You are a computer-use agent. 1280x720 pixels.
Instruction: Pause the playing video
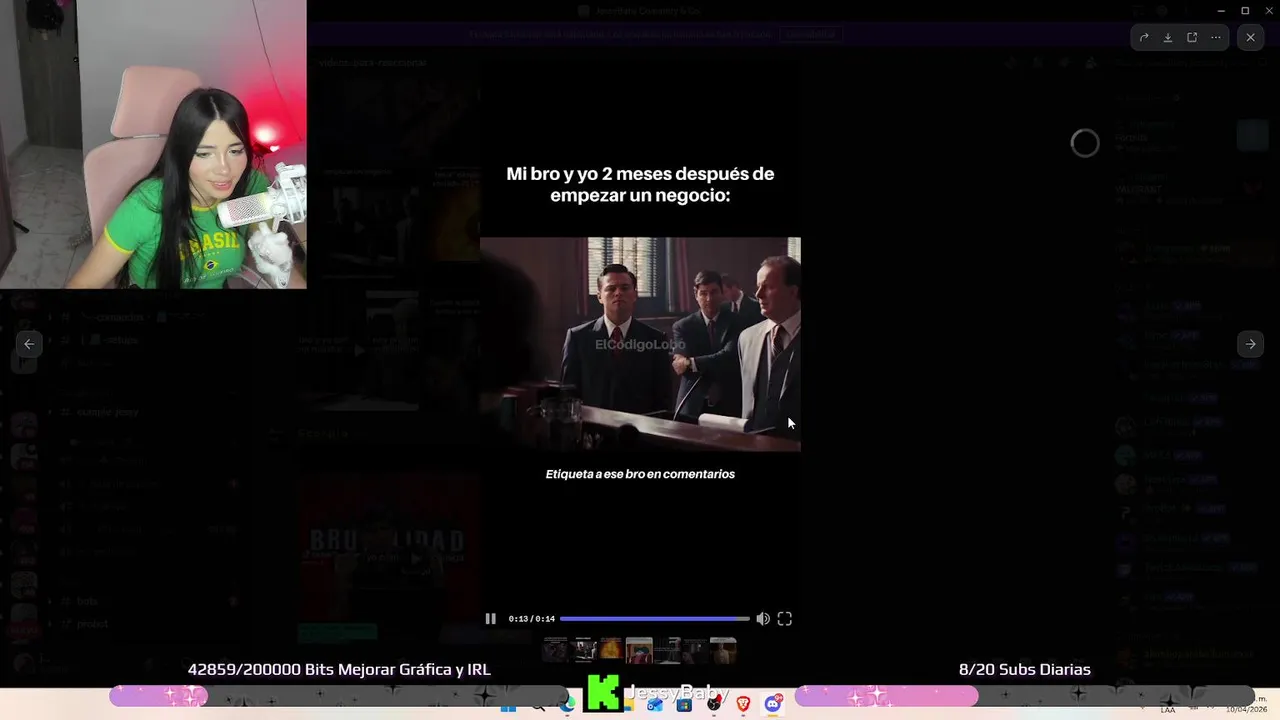490,619
